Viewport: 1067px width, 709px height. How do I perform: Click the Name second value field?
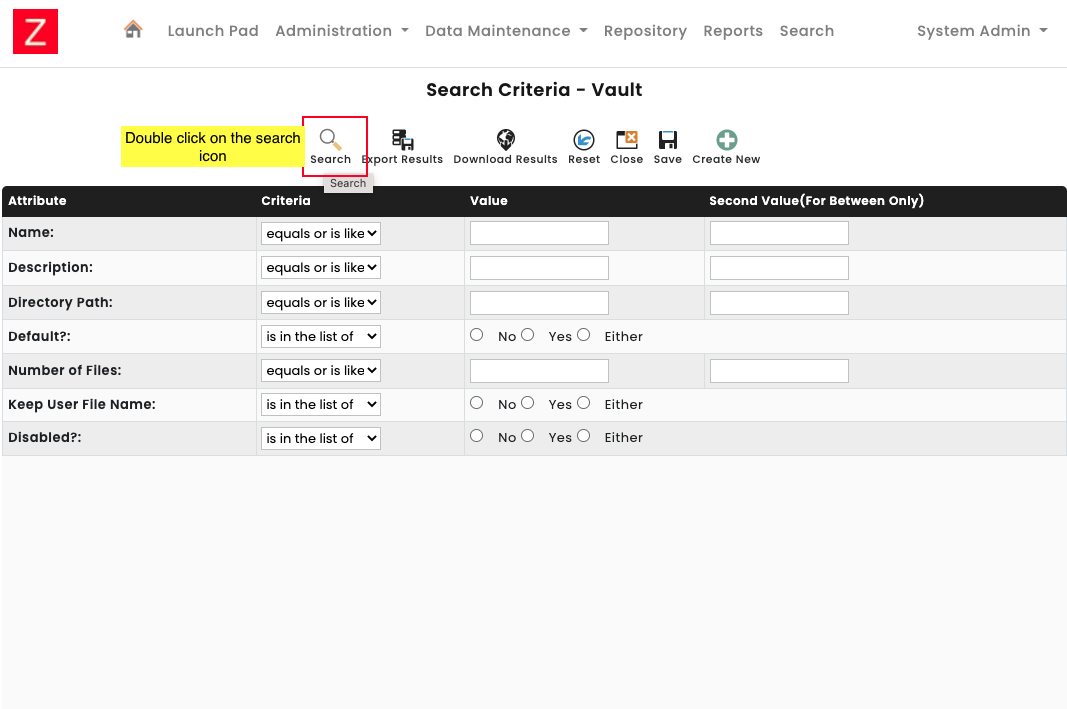tap(779, 233)
